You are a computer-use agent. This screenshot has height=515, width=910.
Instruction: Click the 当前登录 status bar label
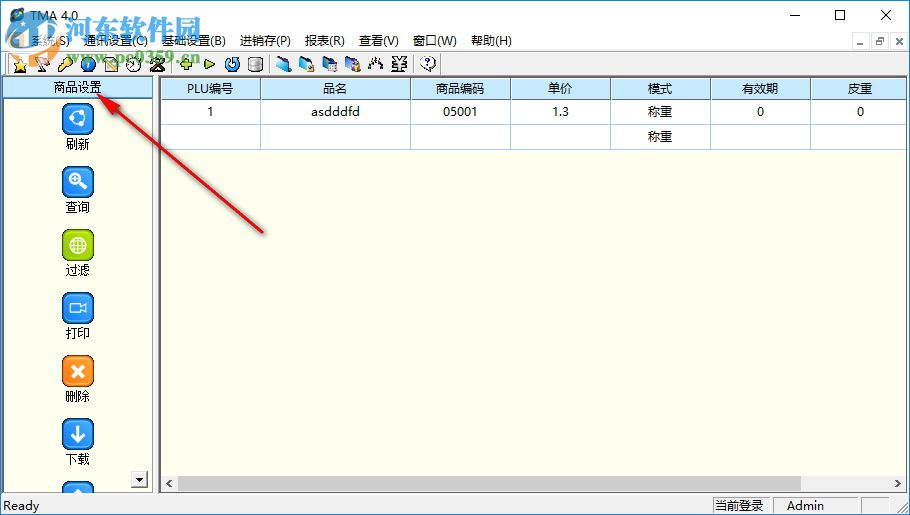pos(740,506)
